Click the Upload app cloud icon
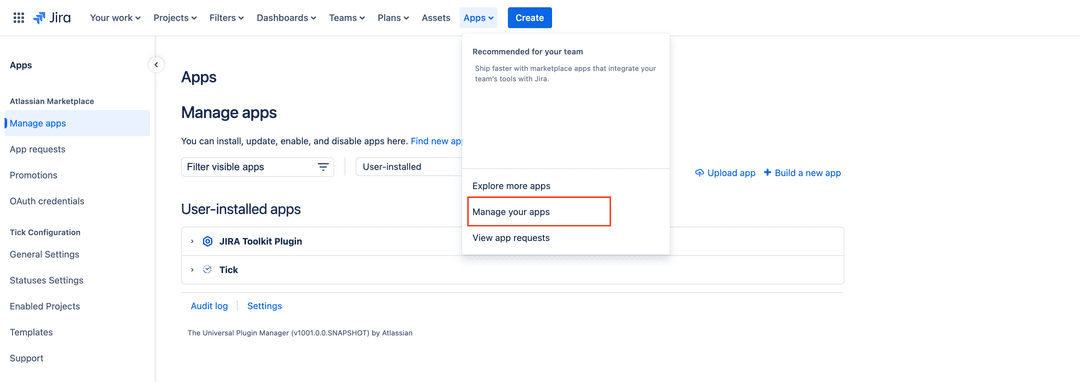1080x382 pixels. (x=699, y=173)
